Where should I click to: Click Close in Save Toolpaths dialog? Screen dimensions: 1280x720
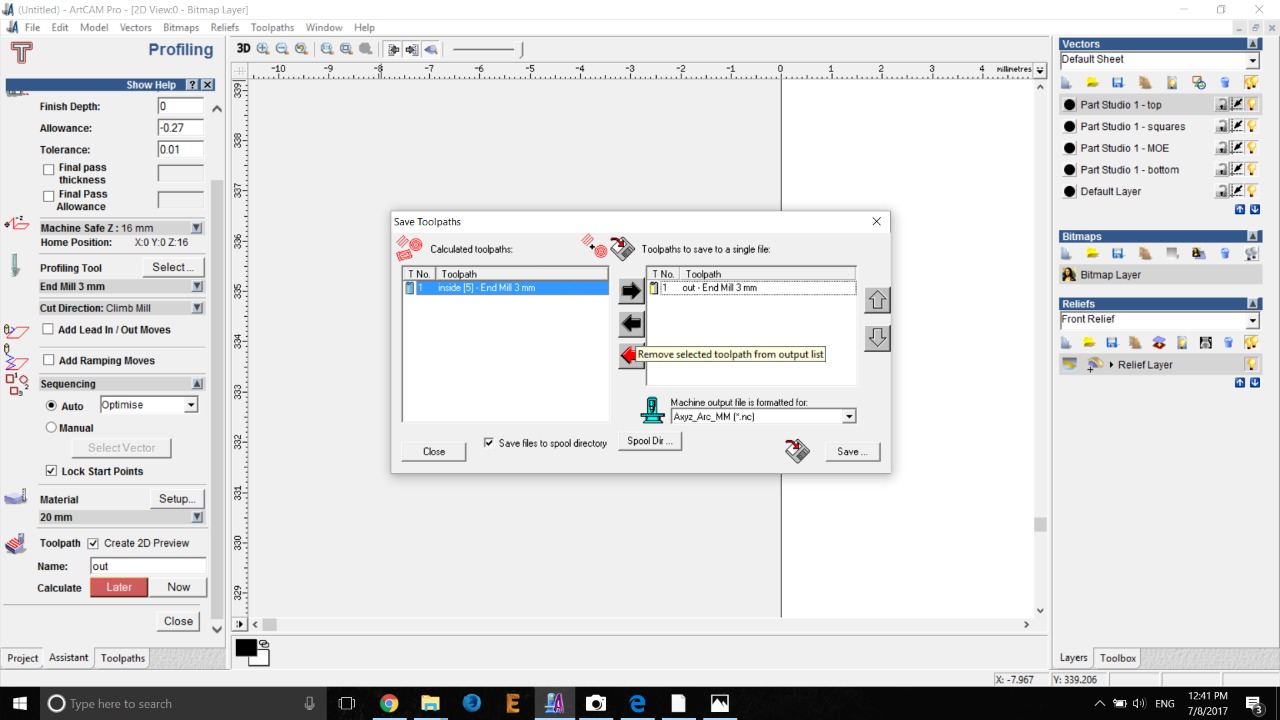pyautogui.click(x=434, y=452)
